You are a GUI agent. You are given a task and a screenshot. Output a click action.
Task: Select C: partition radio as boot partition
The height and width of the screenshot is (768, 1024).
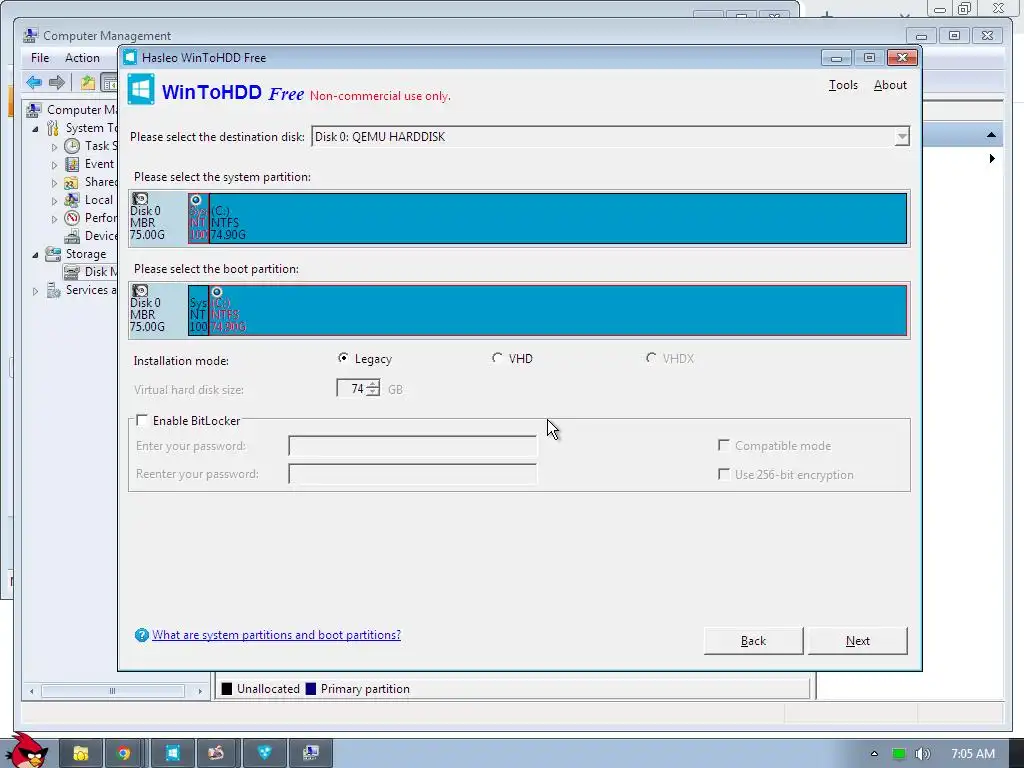(217, 292)
